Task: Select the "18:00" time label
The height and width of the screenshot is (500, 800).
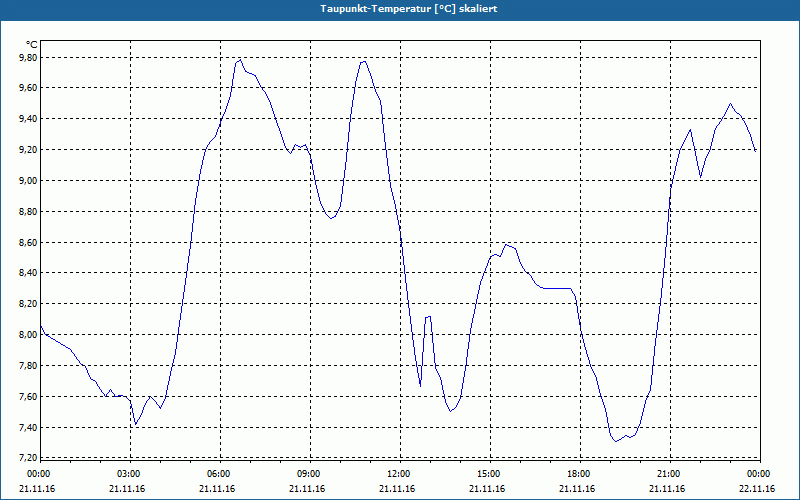Action: click(x=580, y=474)
